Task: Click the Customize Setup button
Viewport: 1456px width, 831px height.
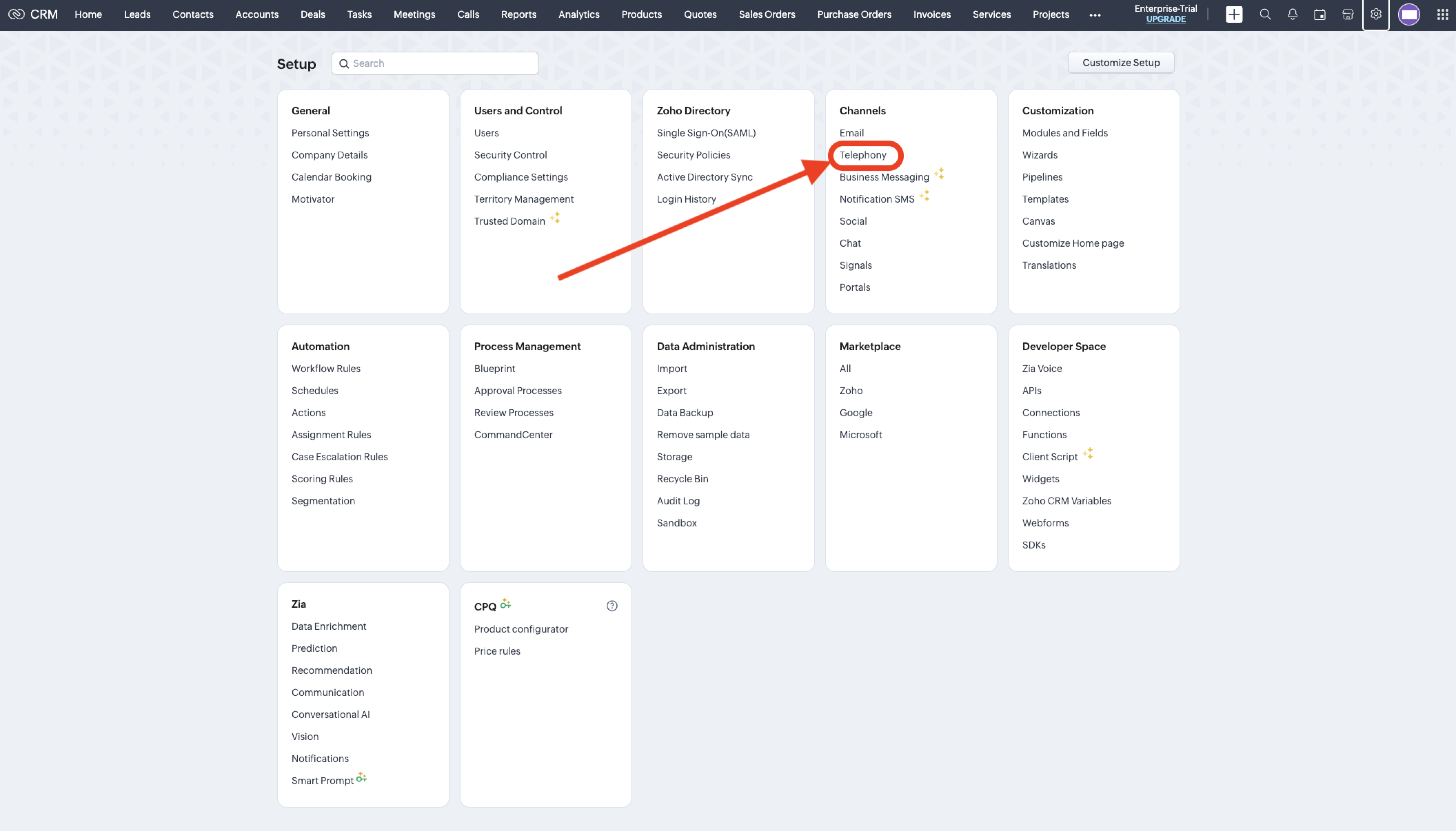Action: 1120,63
